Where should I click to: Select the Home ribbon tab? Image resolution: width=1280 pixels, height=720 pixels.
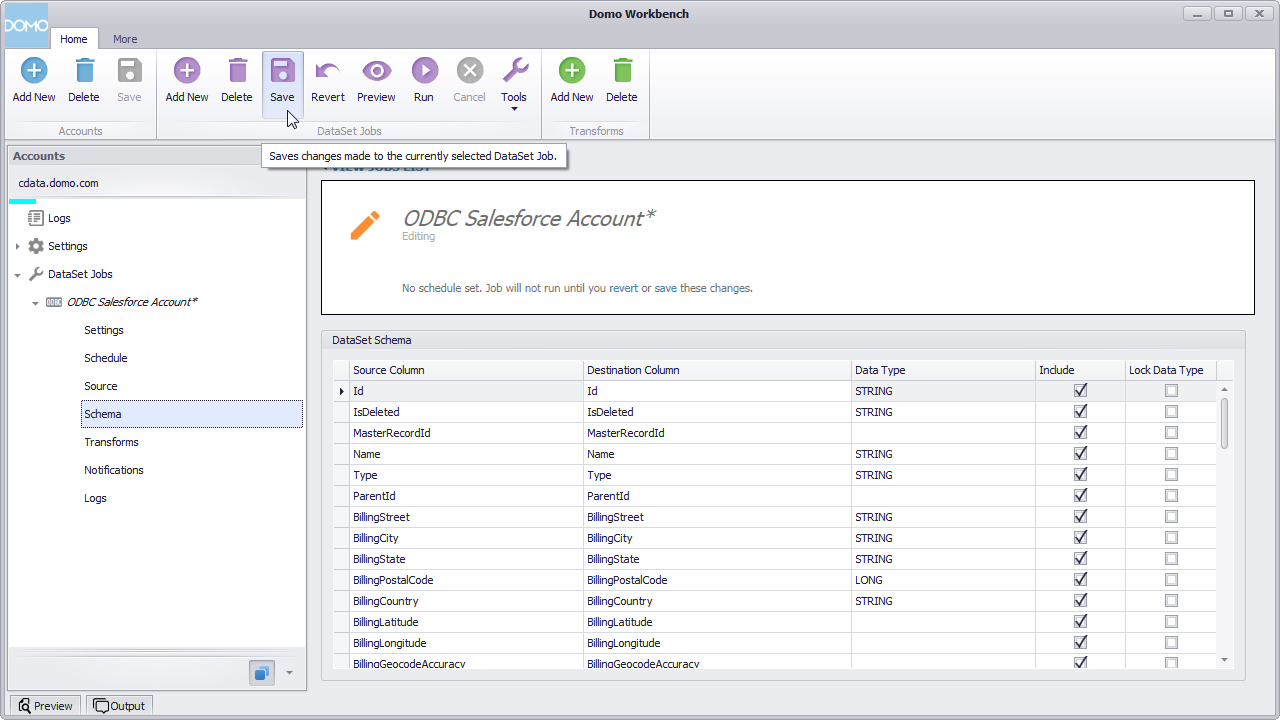tap(74, 39)
